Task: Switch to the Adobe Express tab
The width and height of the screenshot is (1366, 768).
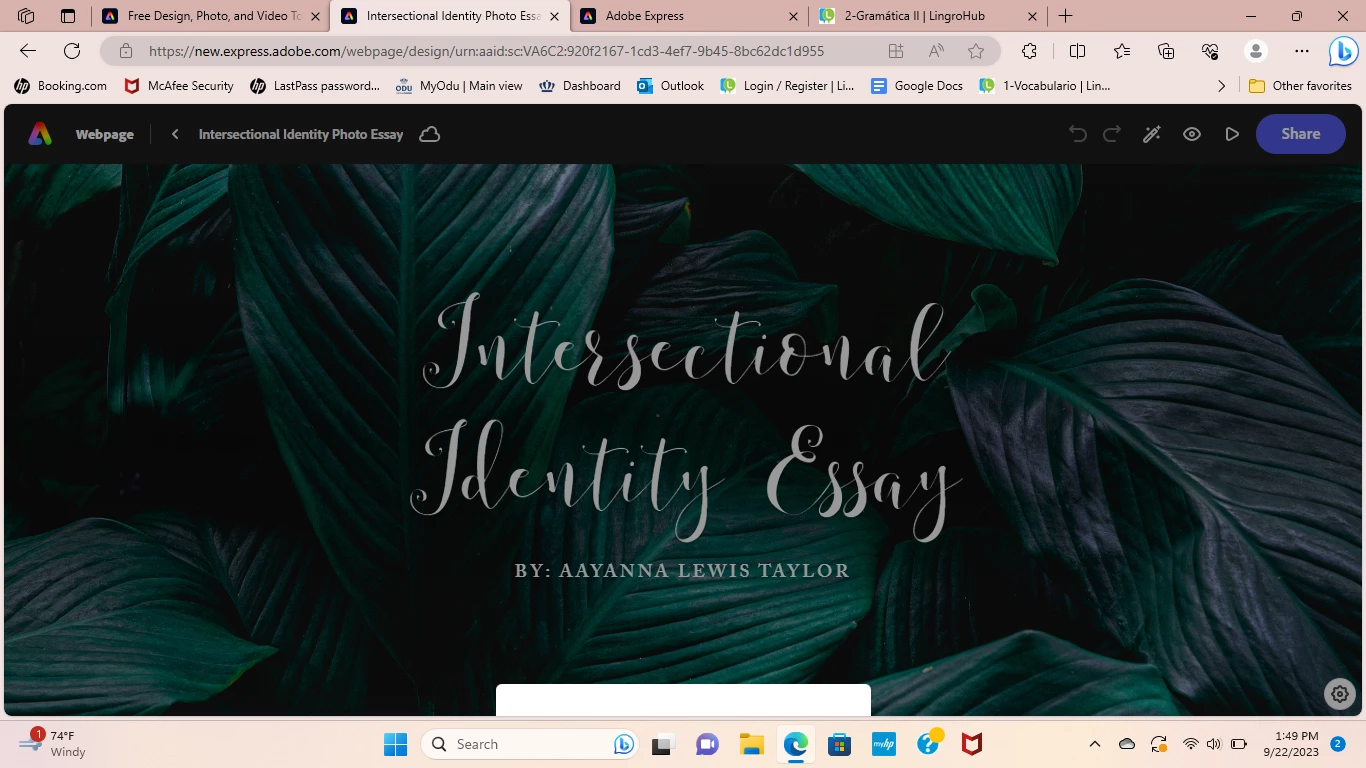Action: click(691, 16)
